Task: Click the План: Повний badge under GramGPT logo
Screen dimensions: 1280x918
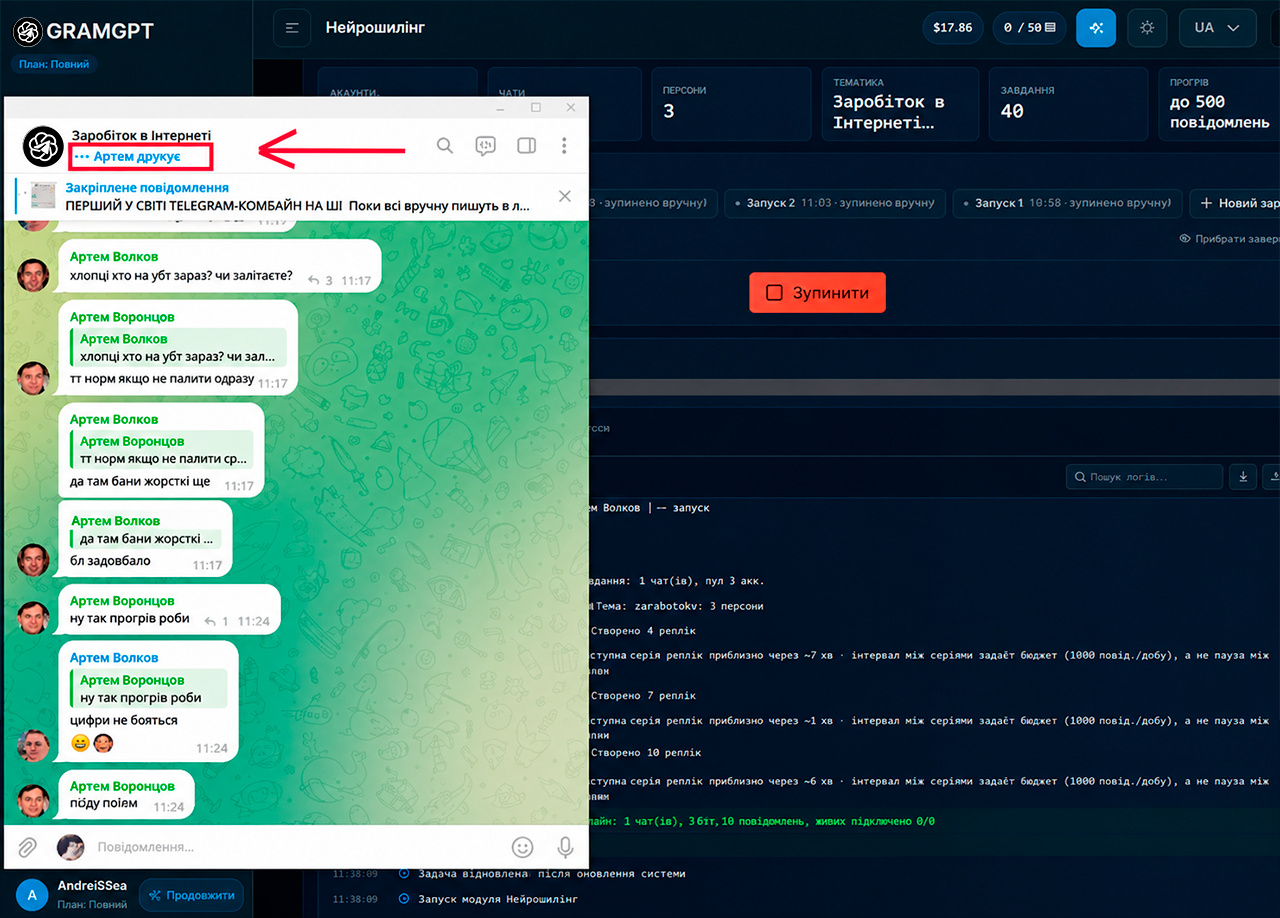Action: coord(54,64)
